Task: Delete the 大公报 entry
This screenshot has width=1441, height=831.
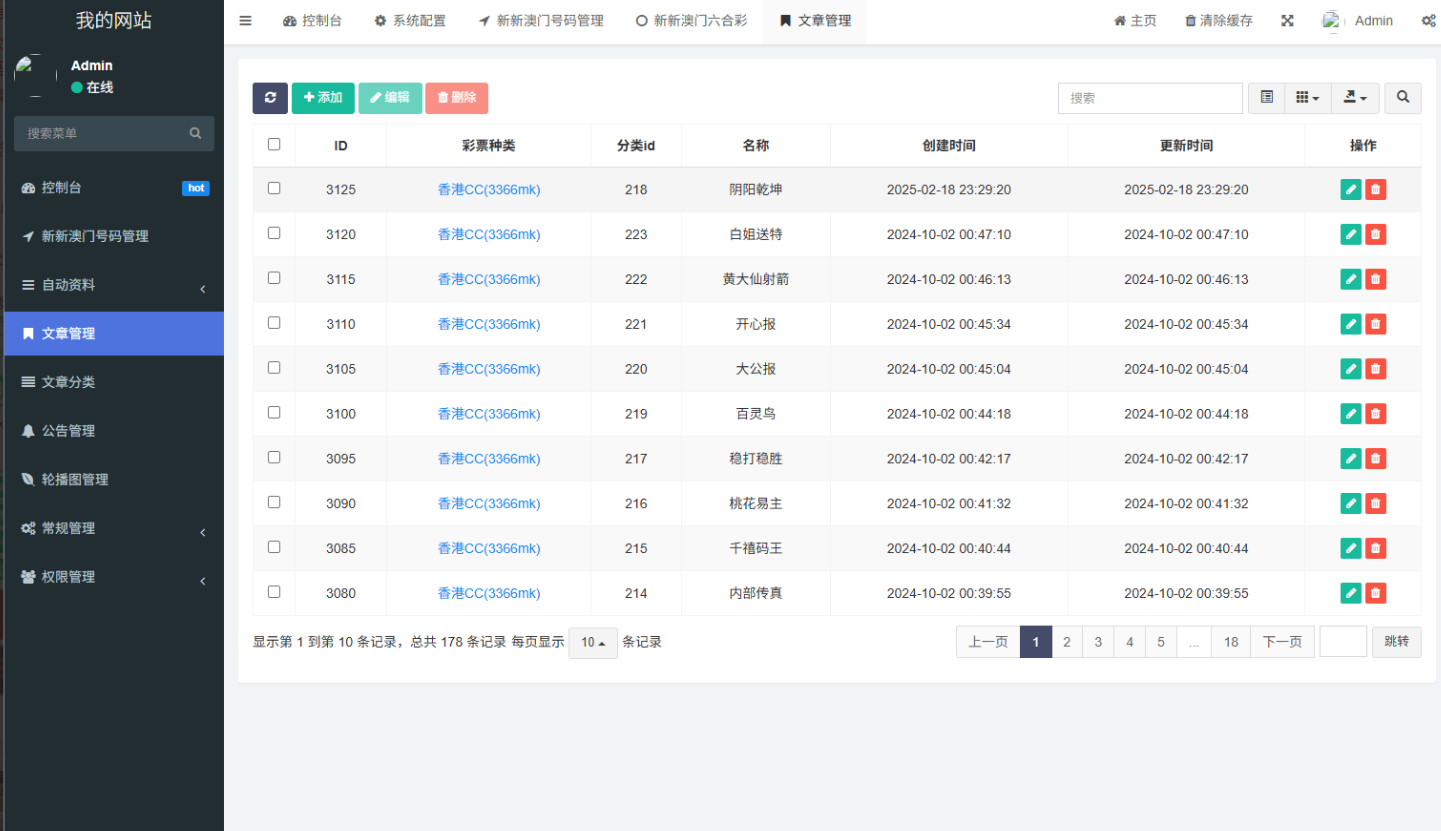Action: click(1376, 369)
